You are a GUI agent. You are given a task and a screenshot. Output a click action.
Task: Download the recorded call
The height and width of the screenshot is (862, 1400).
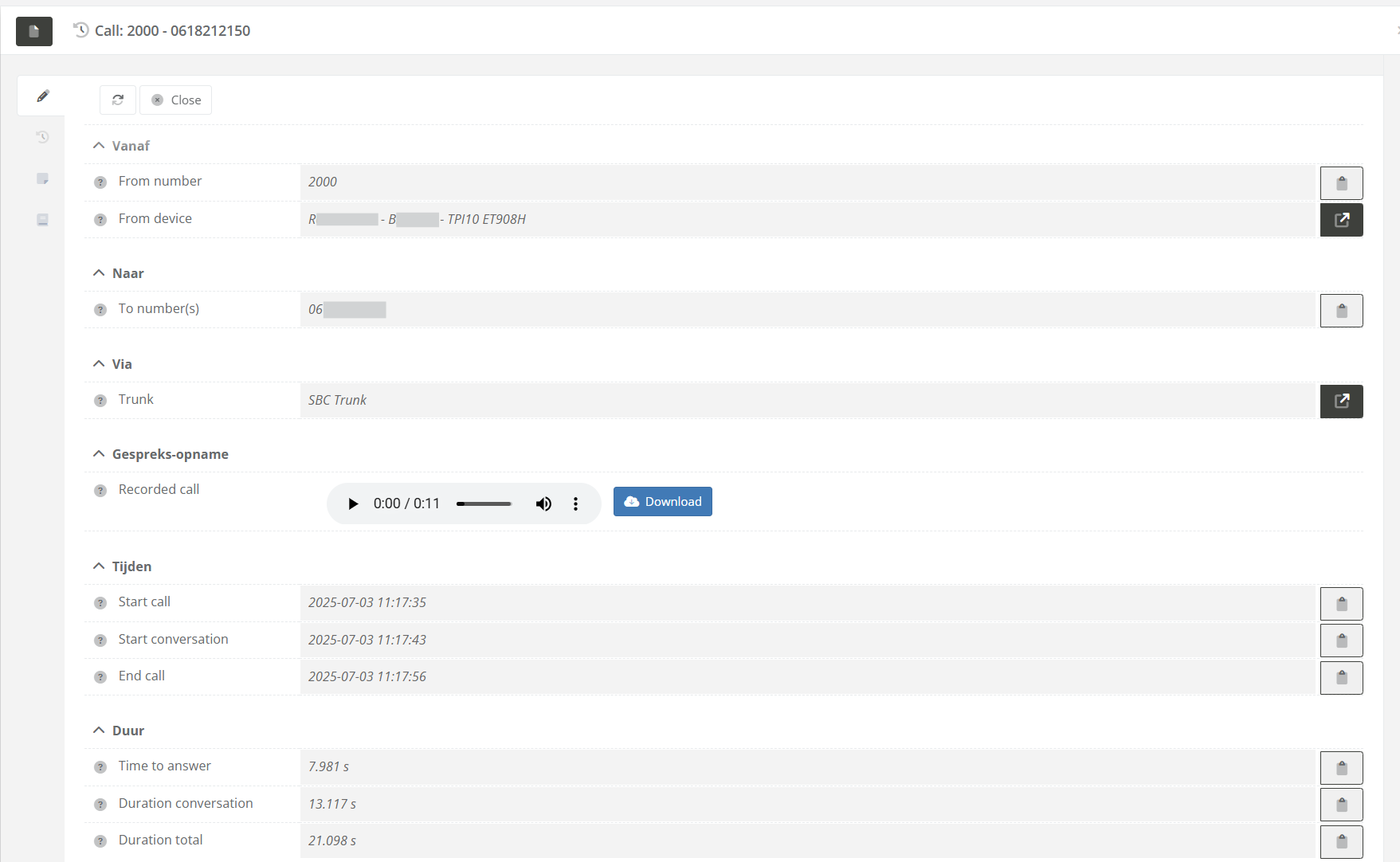(x=662, y=502)
